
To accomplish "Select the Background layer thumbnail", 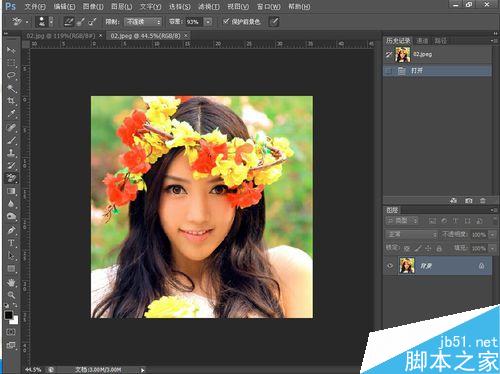I will tap(407, 266).
